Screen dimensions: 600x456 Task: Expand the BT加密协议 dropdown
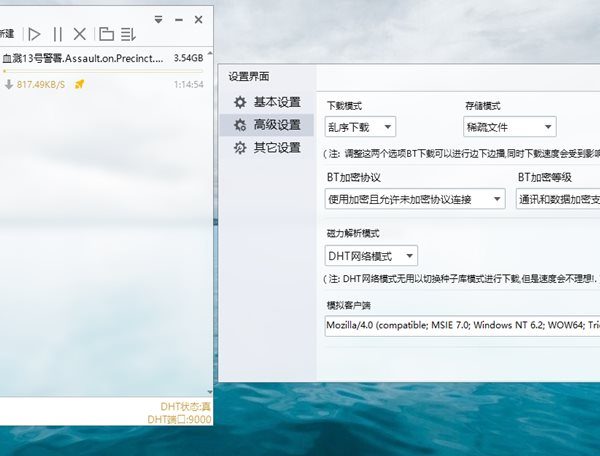coord(415,199)
